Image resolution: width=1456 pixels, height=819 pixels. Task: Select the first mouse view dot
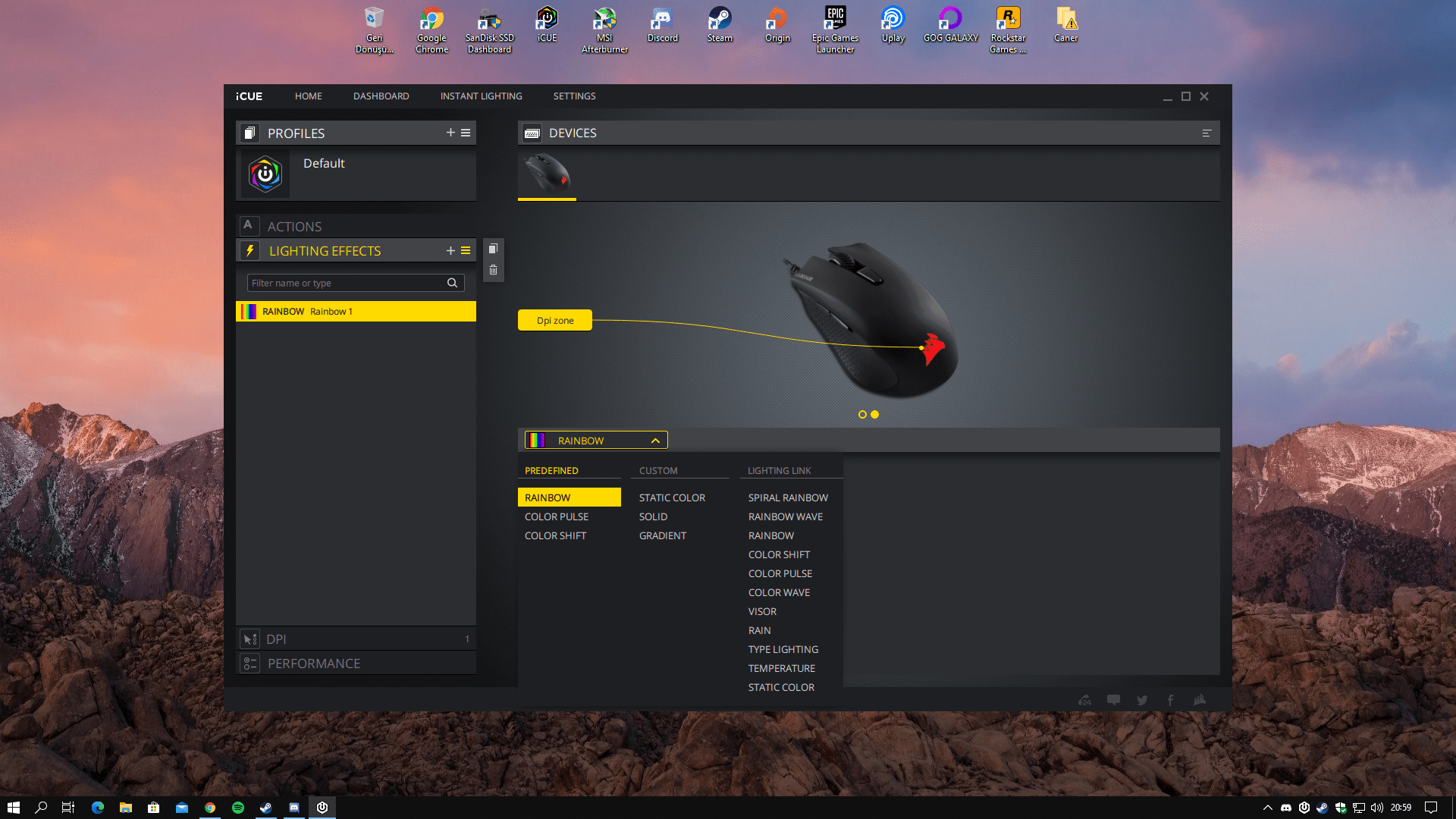[x=862, y=415]
